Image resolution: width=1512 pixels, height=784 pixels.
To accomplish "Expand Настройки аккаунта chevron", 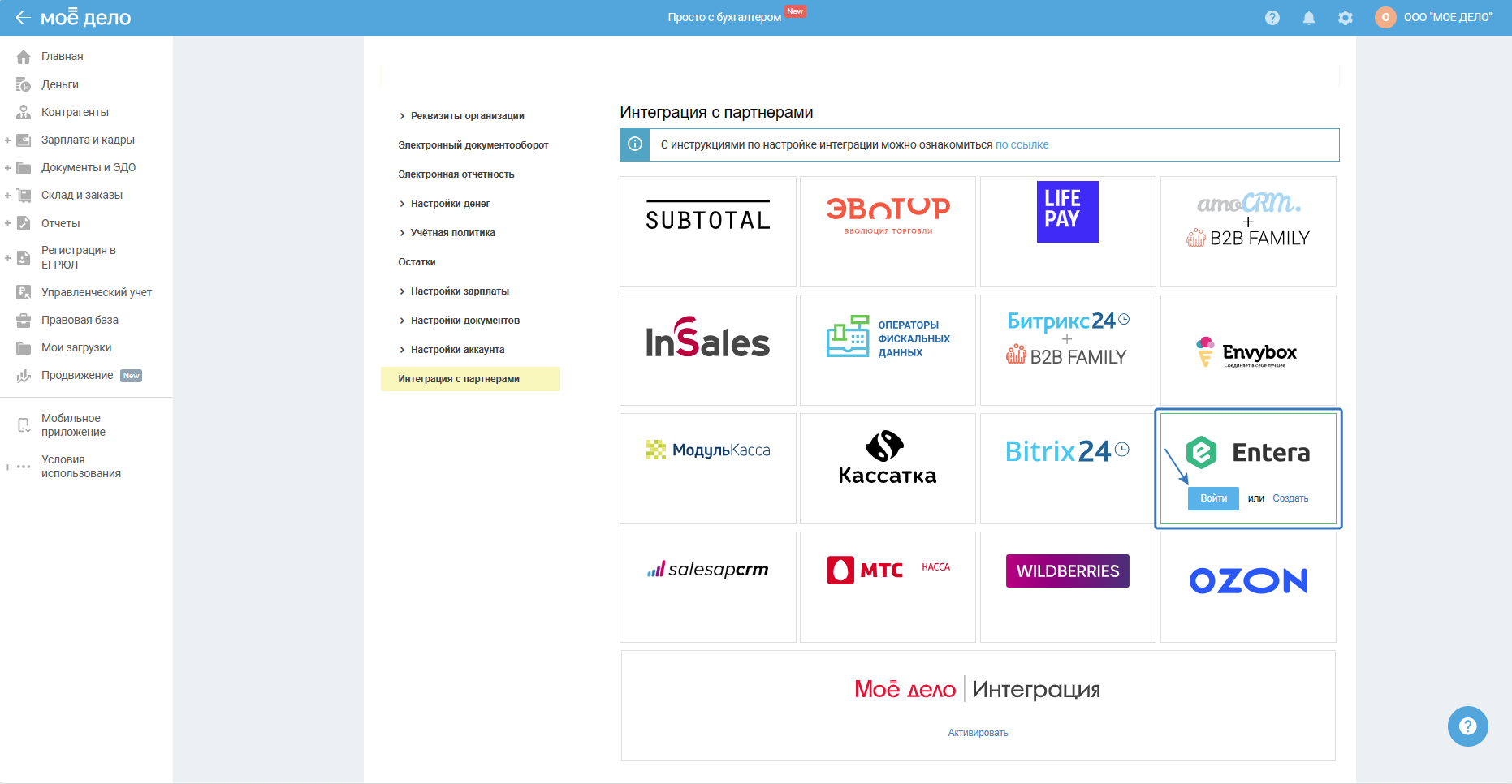I will pos(402,350).
